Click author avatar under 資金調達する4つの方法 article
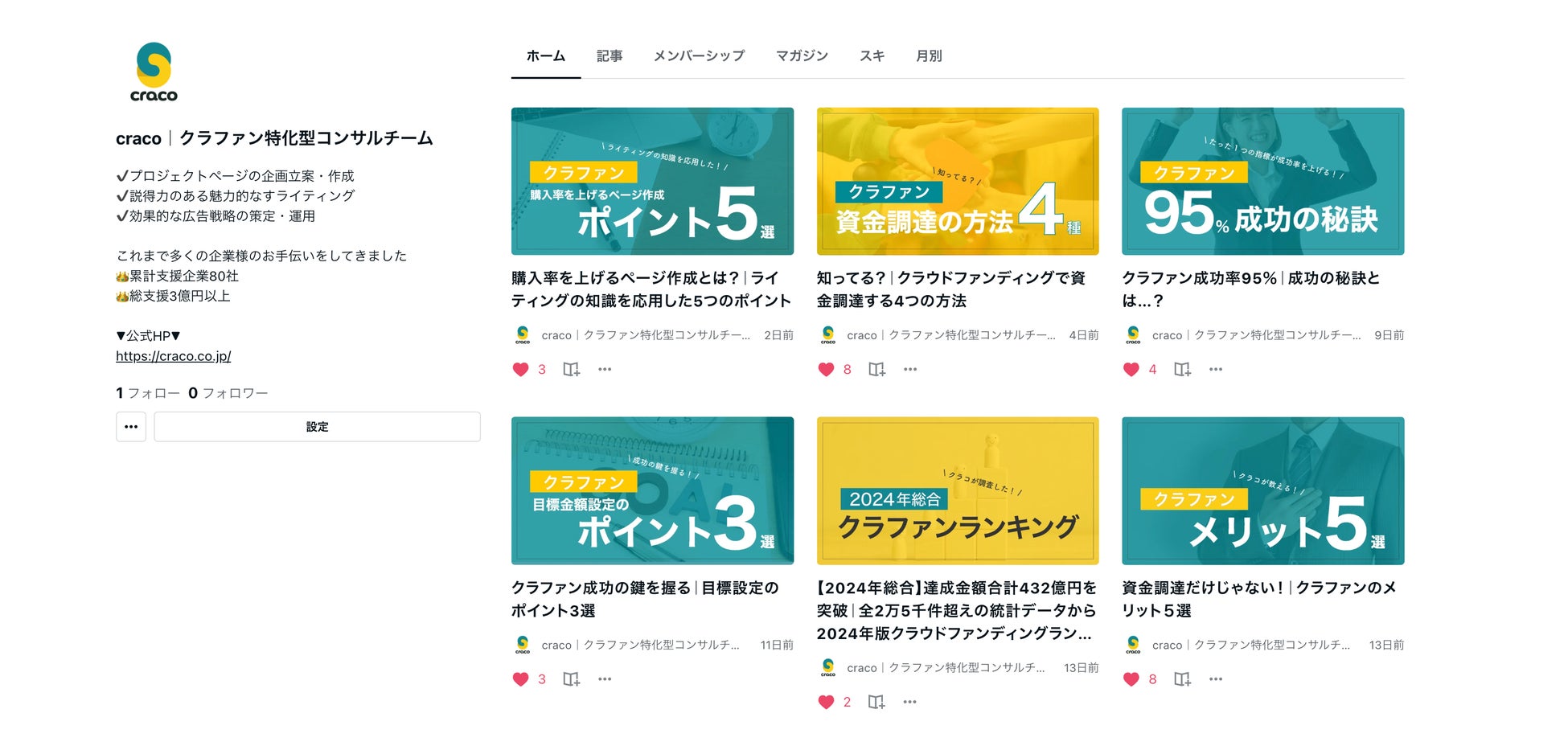 click(x=828, y=335)
